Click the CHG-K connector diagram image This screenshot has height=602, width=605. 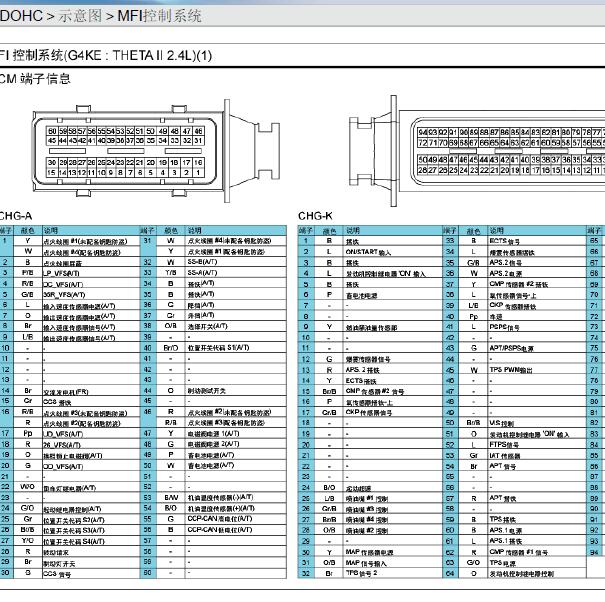(x=477, y=151)
